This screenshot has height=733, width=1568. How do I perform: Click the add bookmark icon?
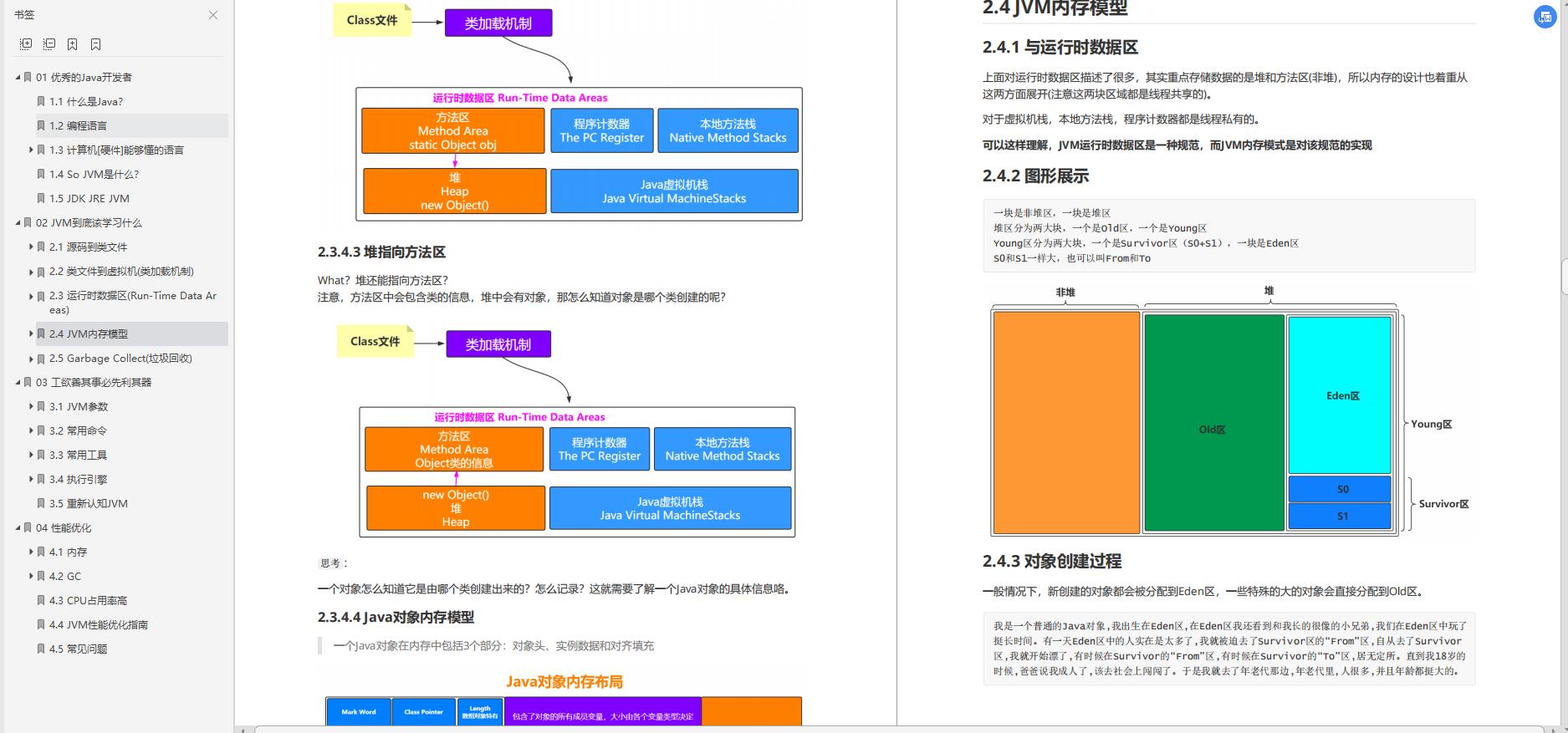pos(73,44)
